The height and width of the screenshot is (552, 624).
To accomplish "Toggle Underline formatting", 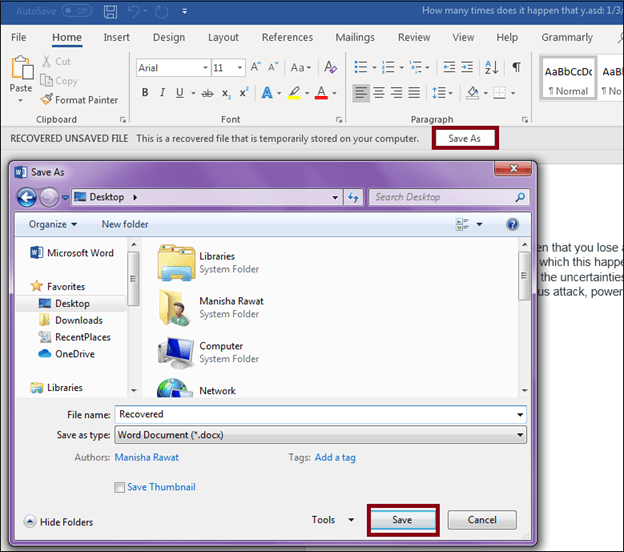I will point(180,93).
